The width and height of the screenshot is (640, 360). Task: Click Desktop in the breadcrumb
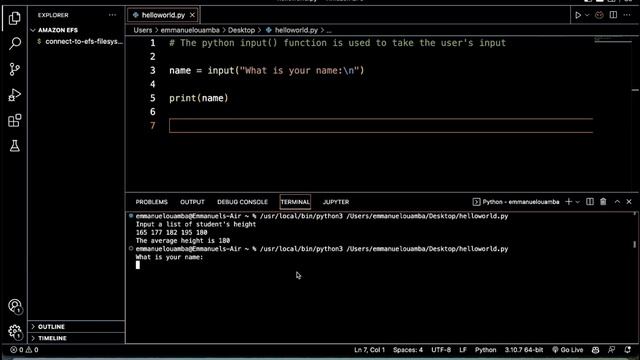241,30
